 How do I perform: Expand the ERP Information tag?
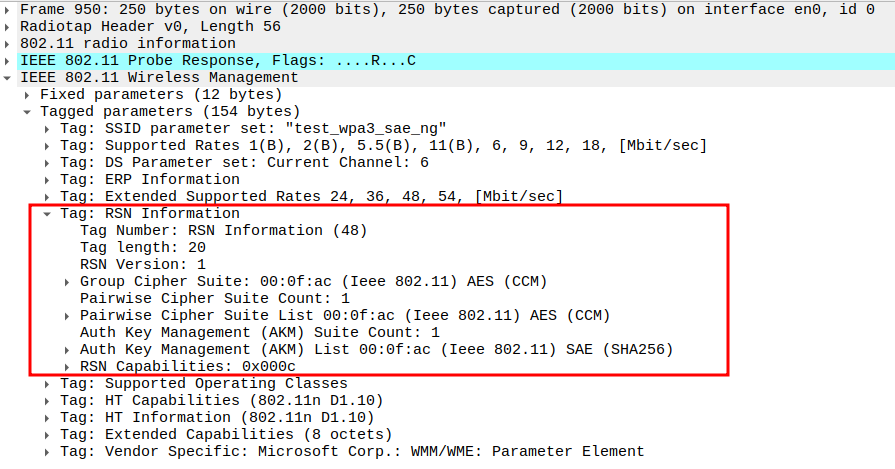[48, 180]
